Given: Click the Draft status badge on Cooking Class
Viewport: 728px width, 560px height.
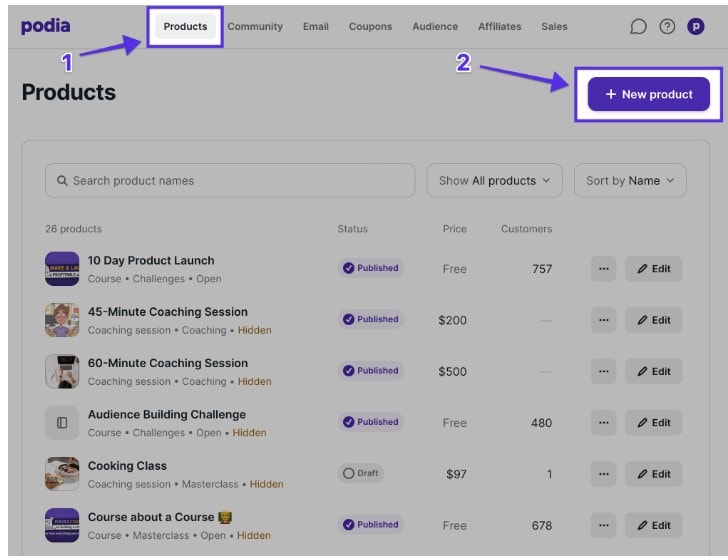Looking at the screenshot, I should (x=361, y=474).
